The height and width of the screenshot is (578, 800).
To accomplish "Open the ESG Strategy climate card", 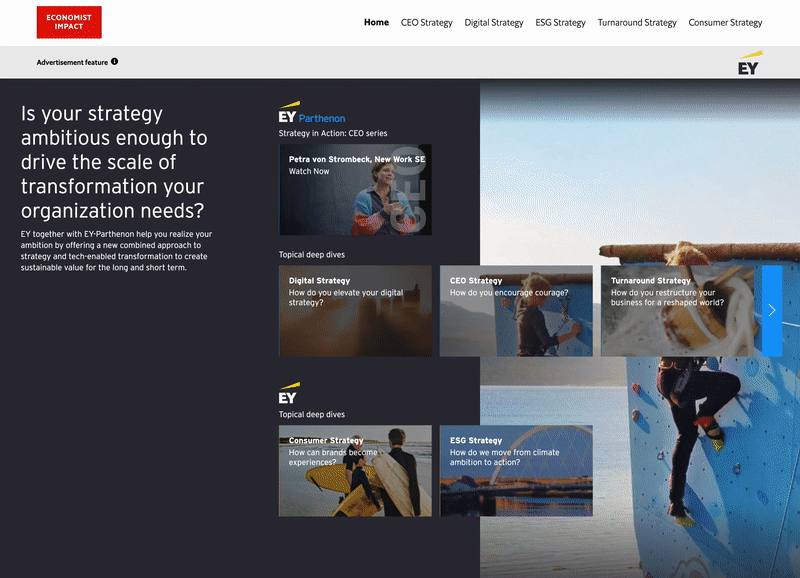I will pos(516,470).
